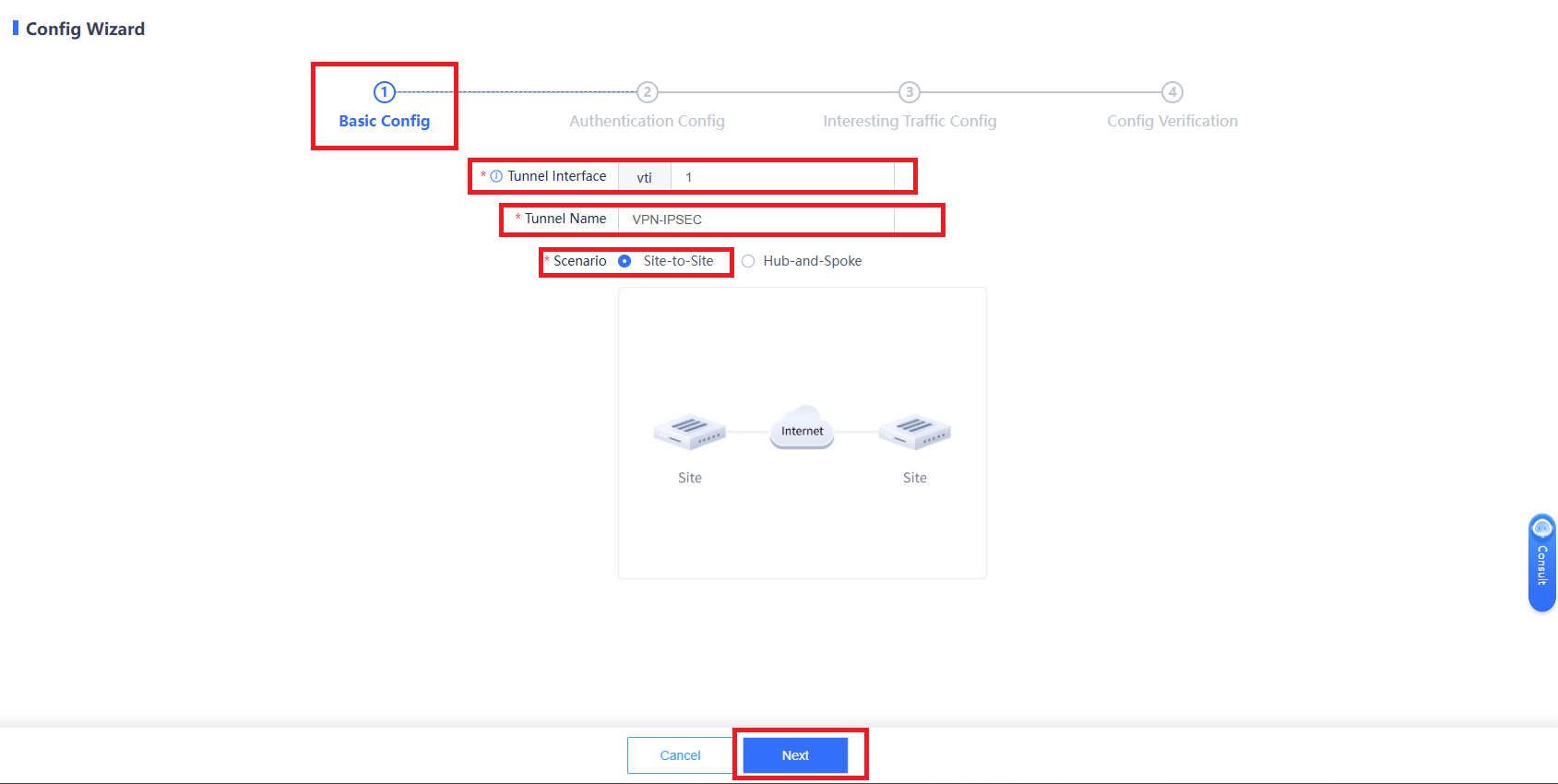The width and height of the screenshot is (1558, 784).
Task: Go to the Basic Config step
Action: click(x=385, y=121)
